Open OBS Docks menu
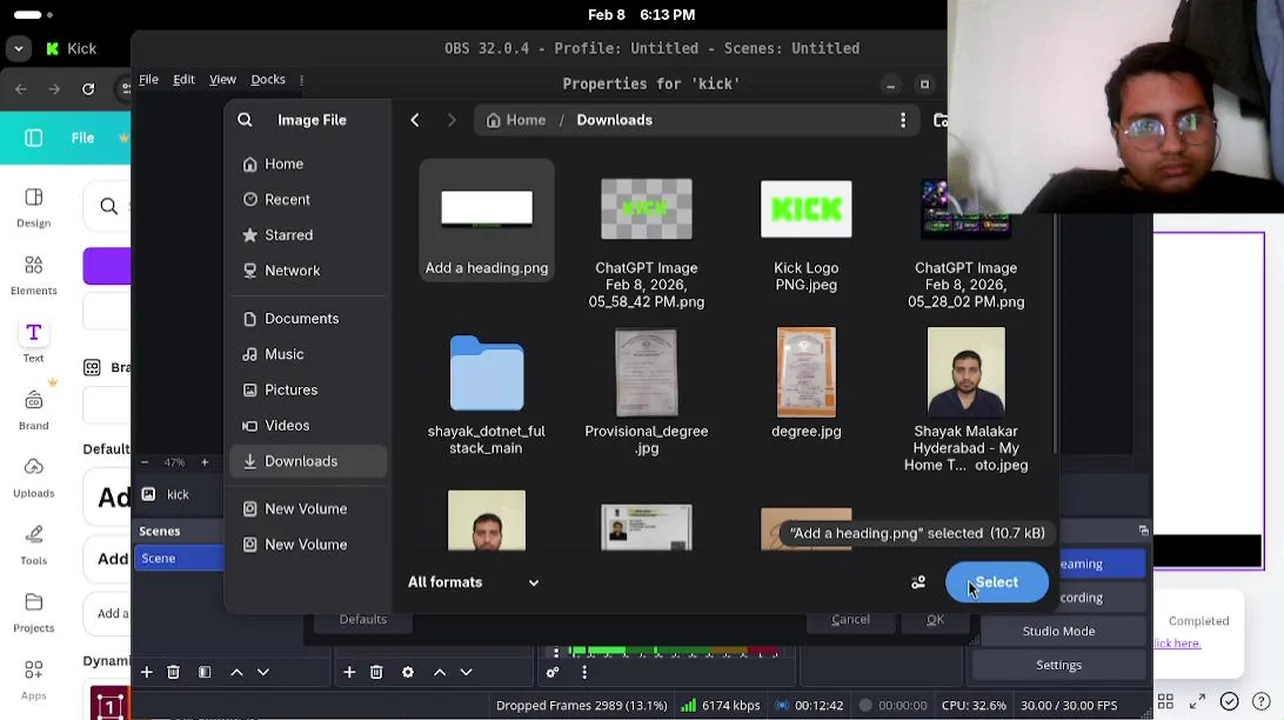1284x720 pixels. point(268,79)
